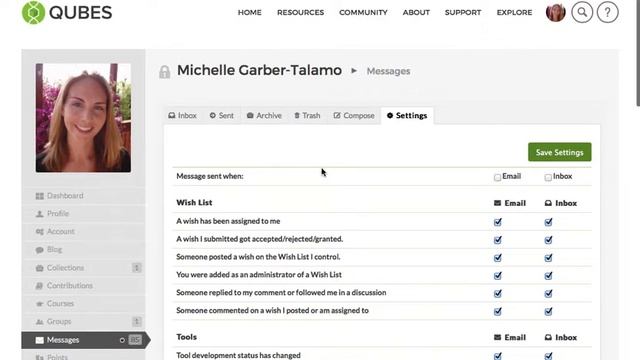640x360 pixels.
Task: Open the Sent tab
Action: click(222, 116)
